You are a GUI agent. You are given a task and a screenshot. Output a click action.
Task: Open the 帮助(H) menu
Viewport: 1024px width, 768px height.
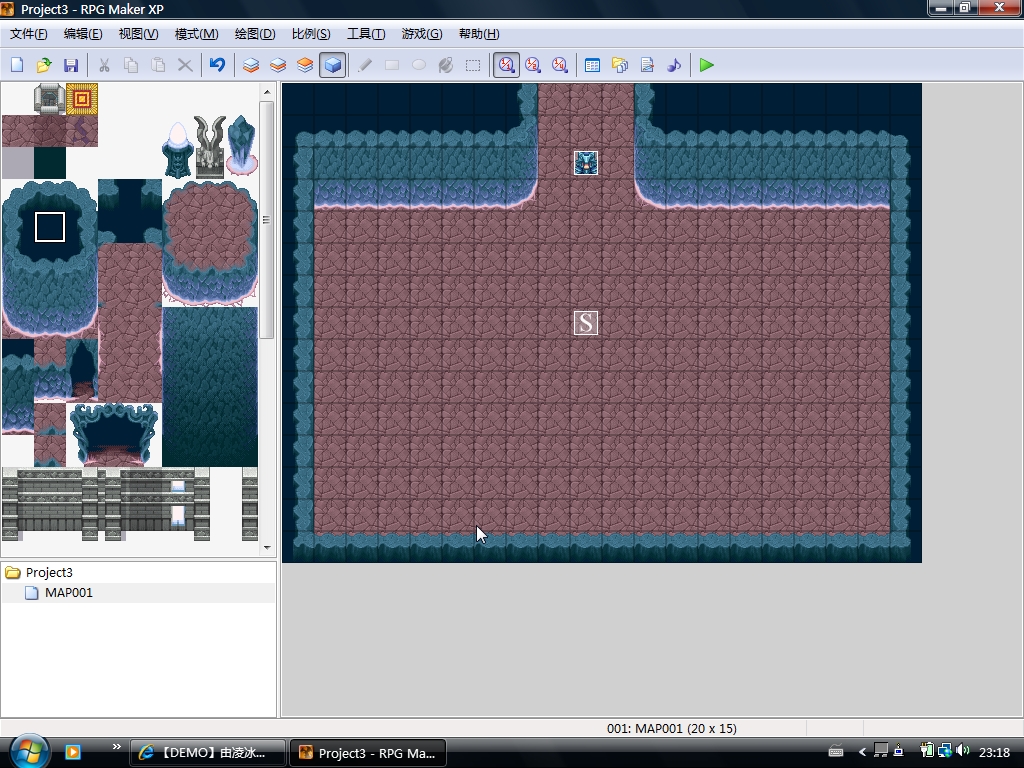point(479,34)
